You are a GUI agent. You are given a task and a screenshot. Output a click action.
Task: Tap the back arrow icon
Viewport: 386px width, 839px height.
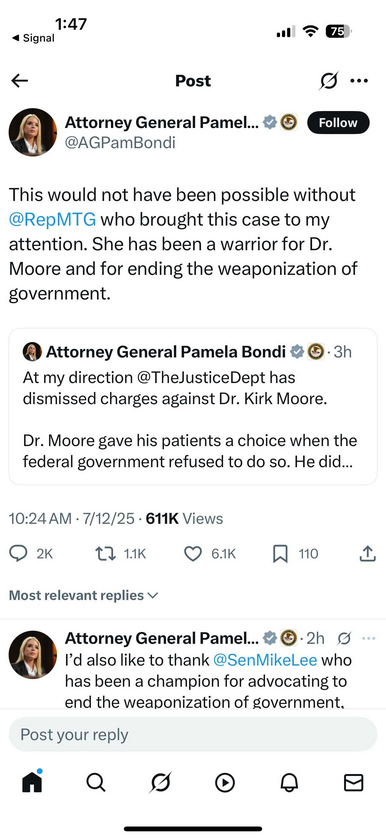20,81
